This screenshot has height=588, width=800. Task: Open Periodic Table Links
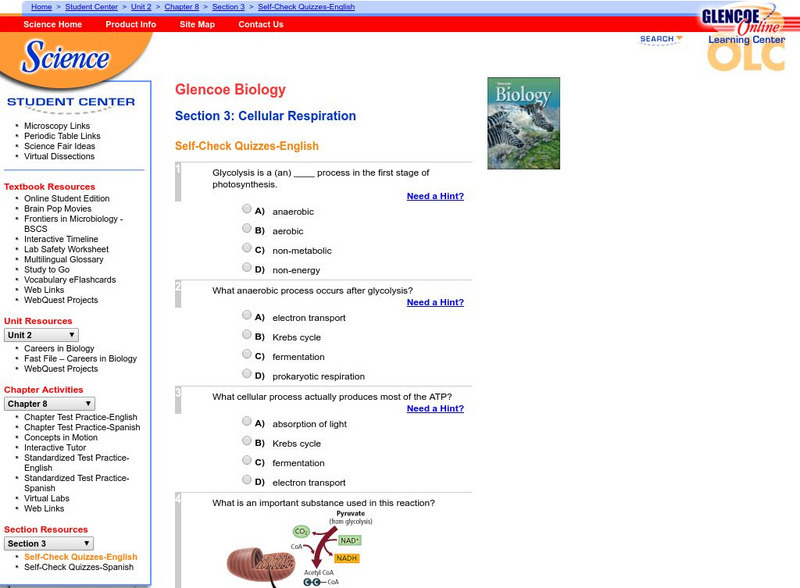pos(62,136)
